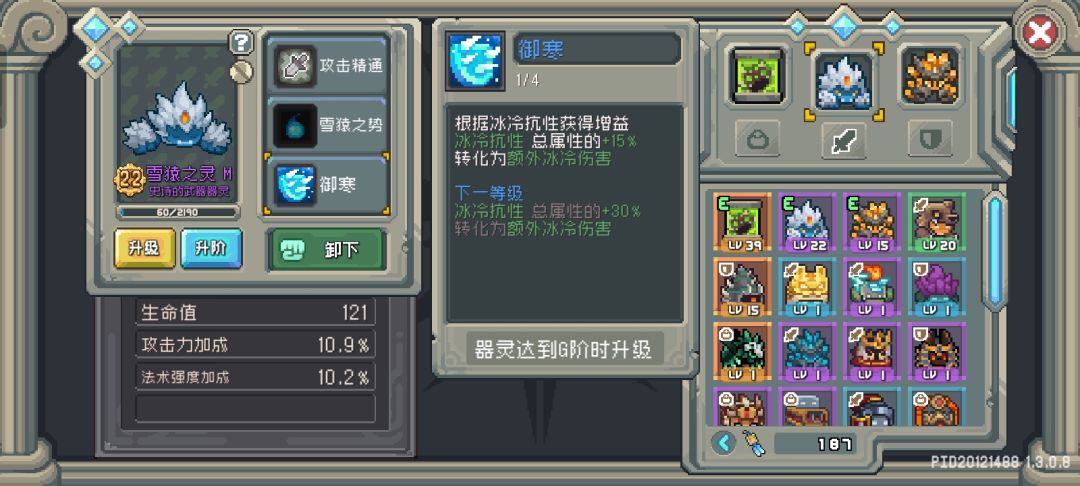The image size is (1080, 486).
Task: Choose the yellow cat spirit in grid
Action: click(x=807, y=287)
